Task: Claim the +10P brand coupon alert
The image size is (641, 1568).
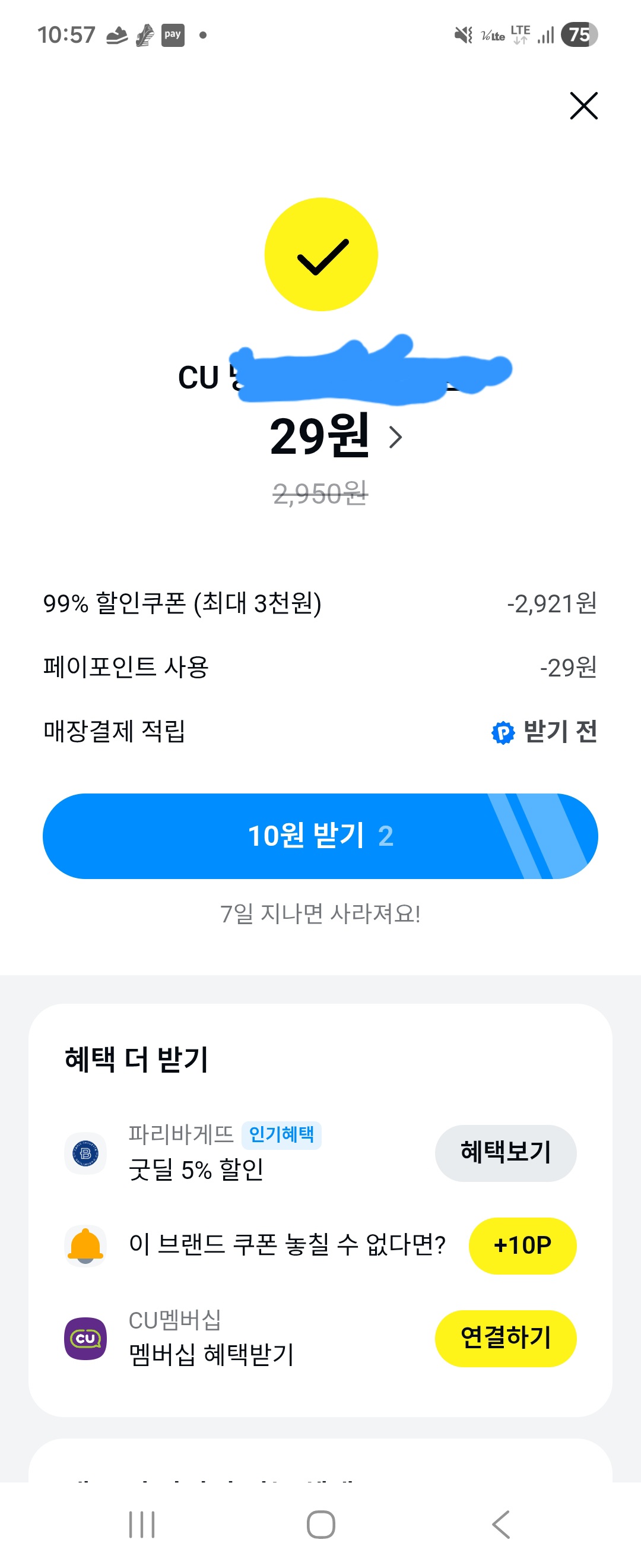Action: (522, 1245)
